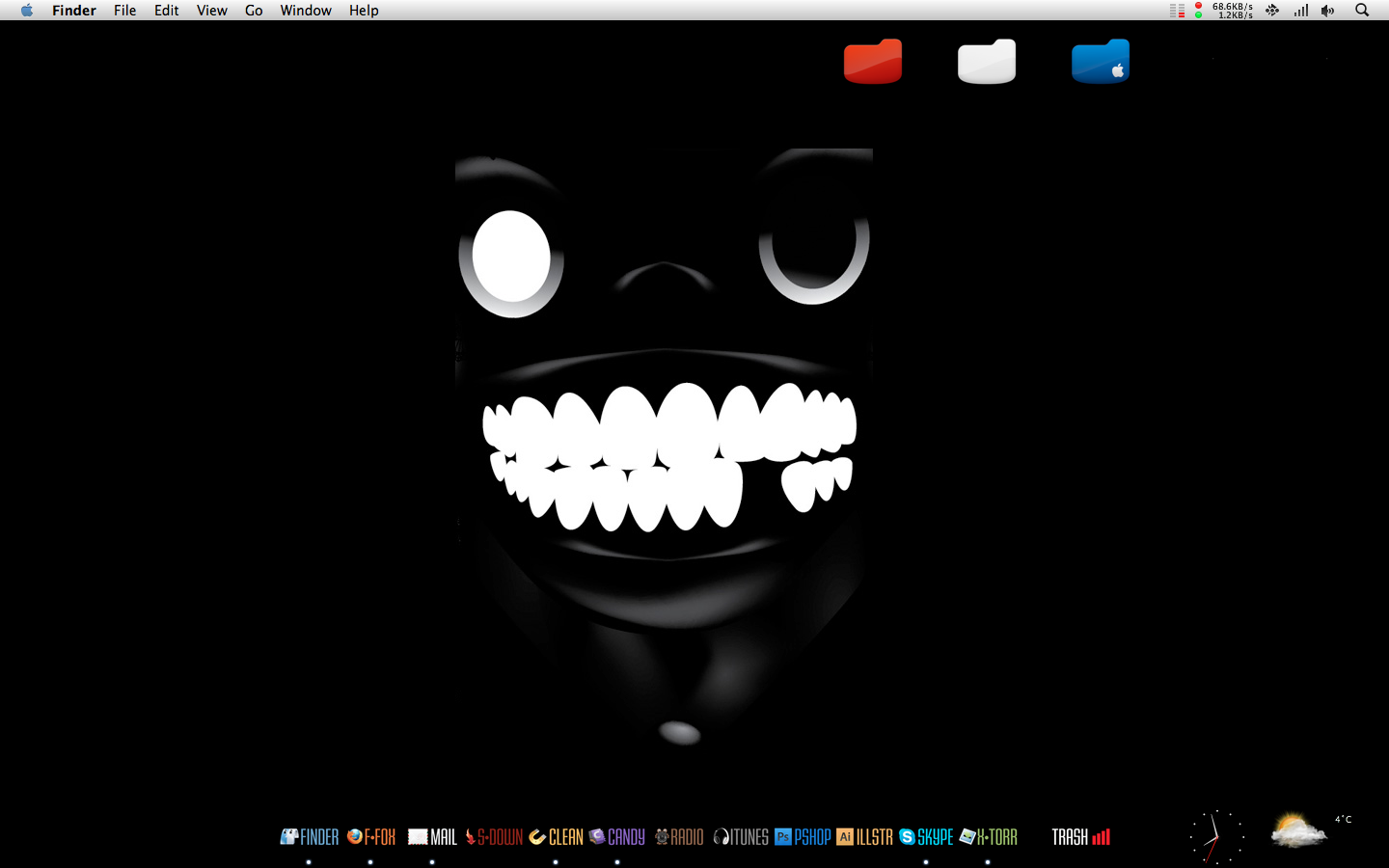Open the Help menu
The image size is (1389, 868).
coord(364,11)
